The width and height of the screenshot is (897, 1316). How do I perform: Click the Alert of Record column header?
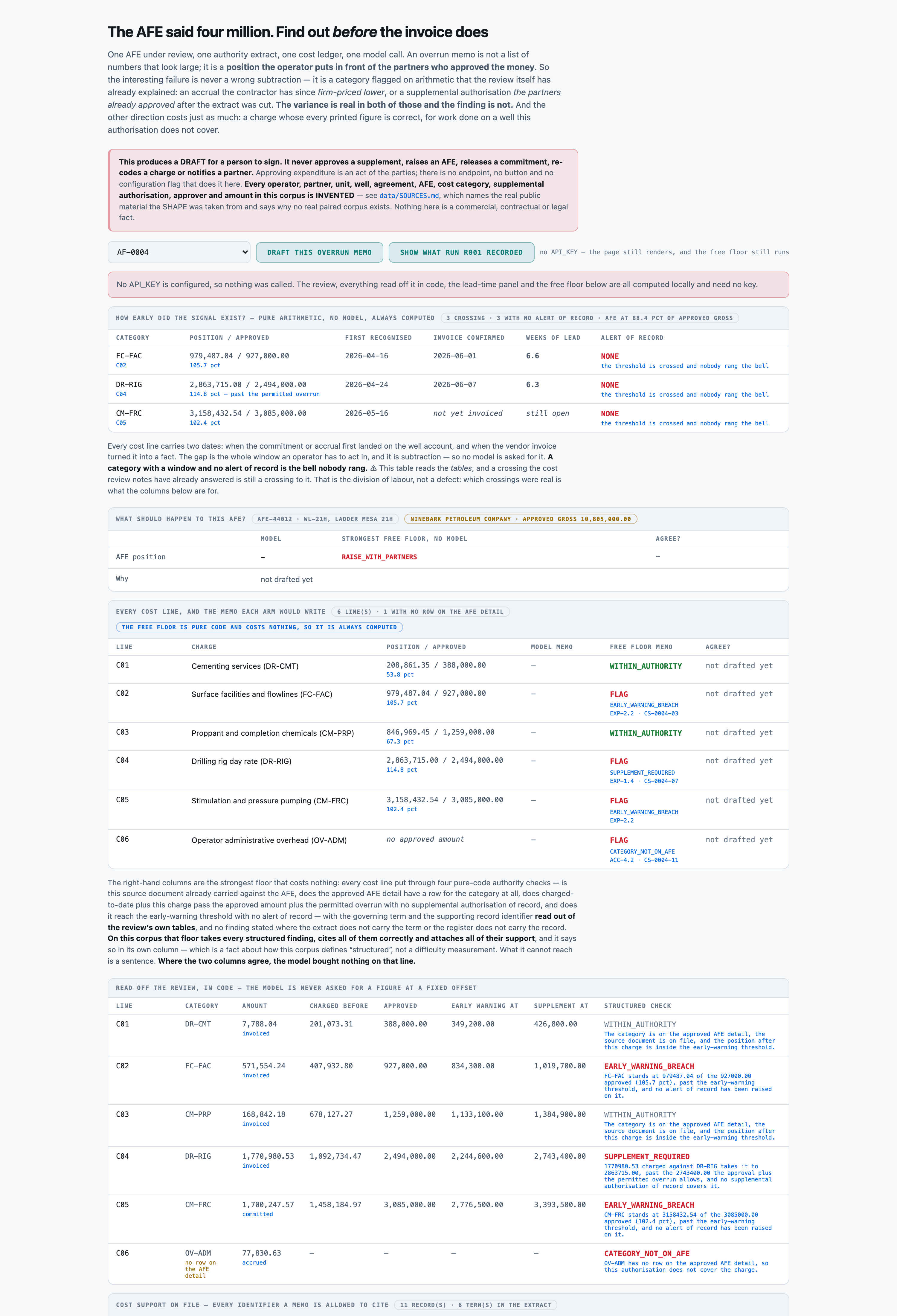point(631,338)
